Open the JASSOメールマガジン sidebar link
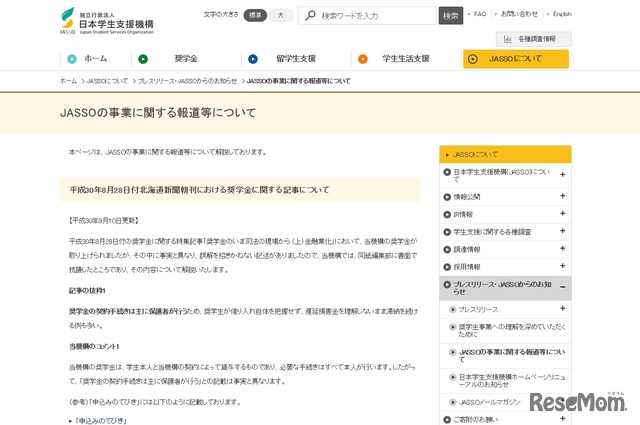This screenshot has width=640, height=425. click(490, 403)
